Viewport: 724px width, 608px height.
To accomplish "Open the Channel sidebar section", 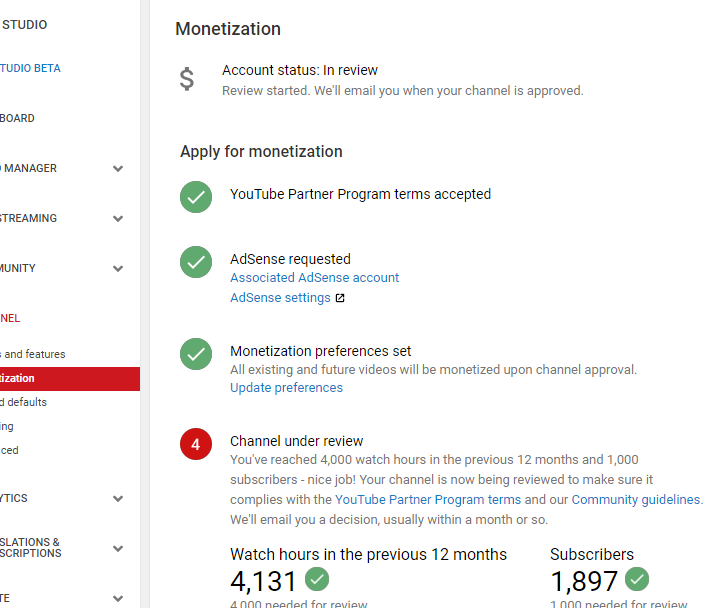I will [x=10, y=318].
